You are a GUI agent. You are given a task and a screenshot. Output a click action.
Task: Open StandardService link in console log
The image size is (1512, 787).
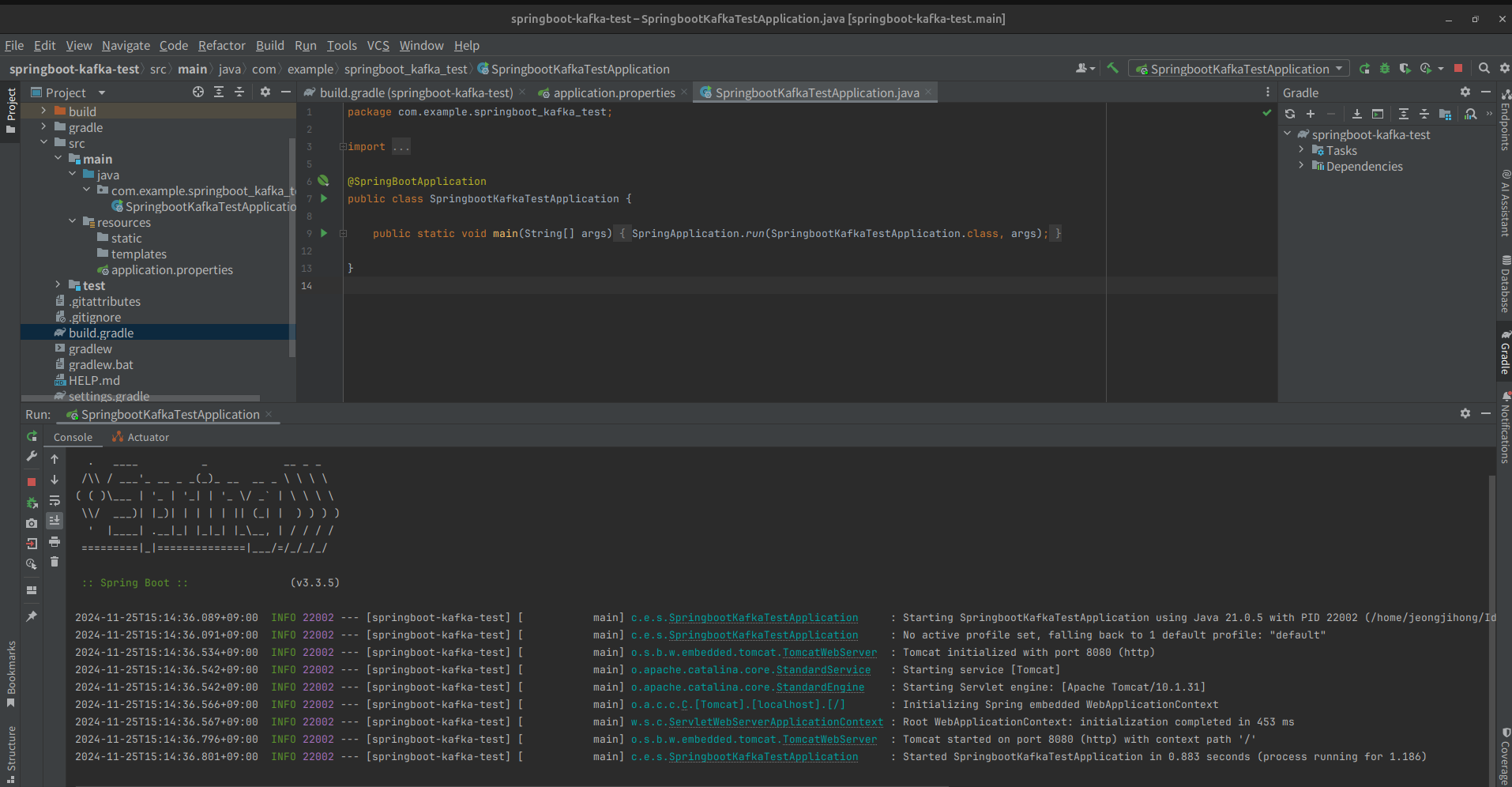coord(823,669)
